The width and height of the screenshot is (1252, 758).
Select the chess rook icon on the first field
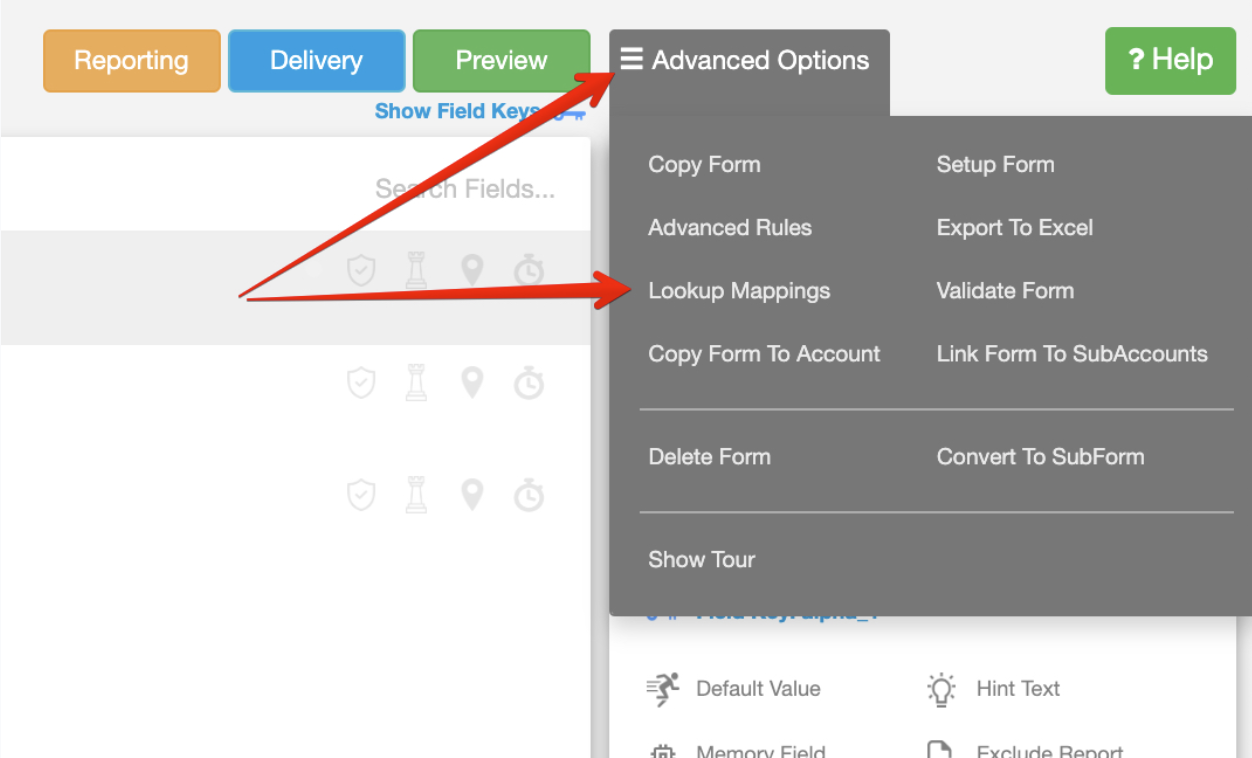click(x=416, y=269)
